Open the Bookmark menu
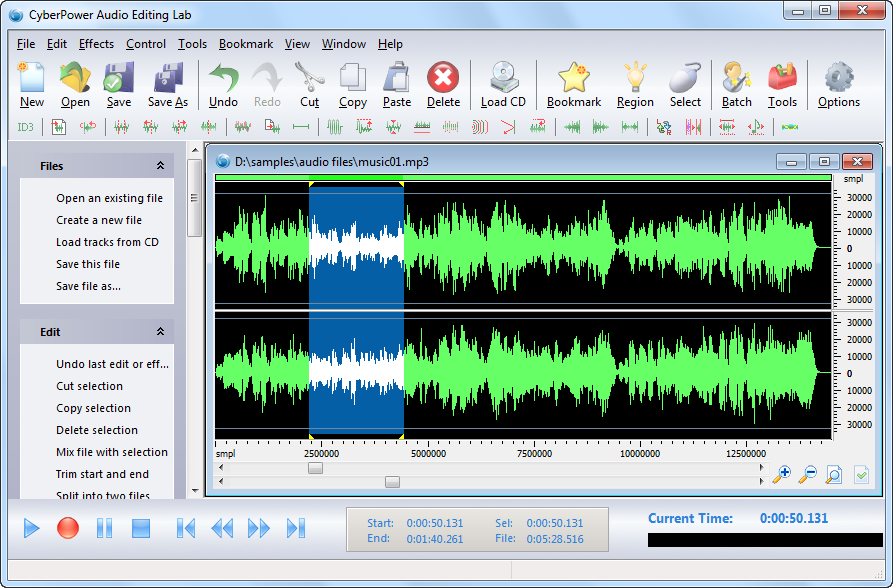Screen dimensions: 893x588 [245, 44]
